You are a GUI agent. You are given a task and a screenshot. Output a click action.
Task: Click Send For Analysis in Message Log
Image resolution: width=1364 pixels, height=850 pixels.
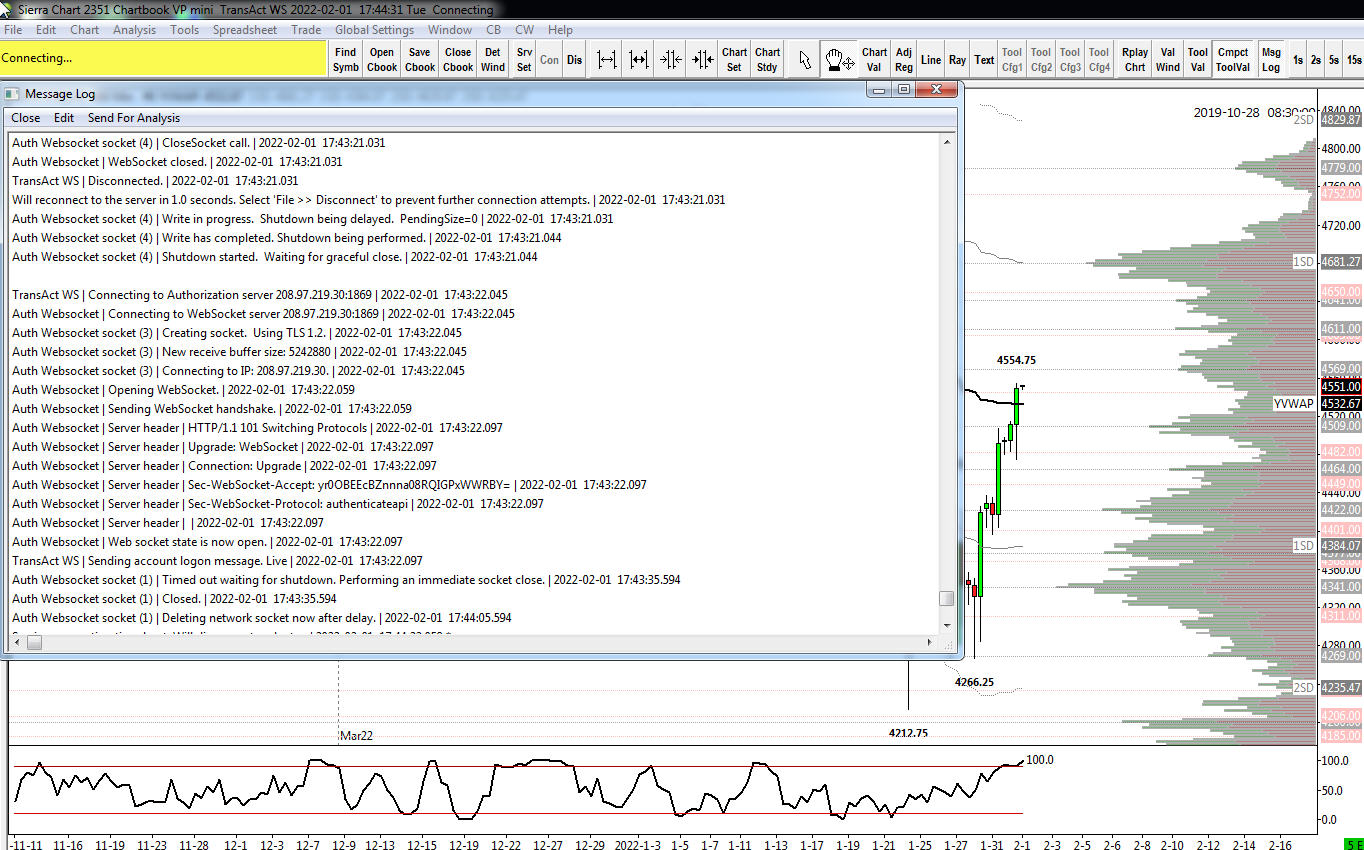(x=134, y=118)
